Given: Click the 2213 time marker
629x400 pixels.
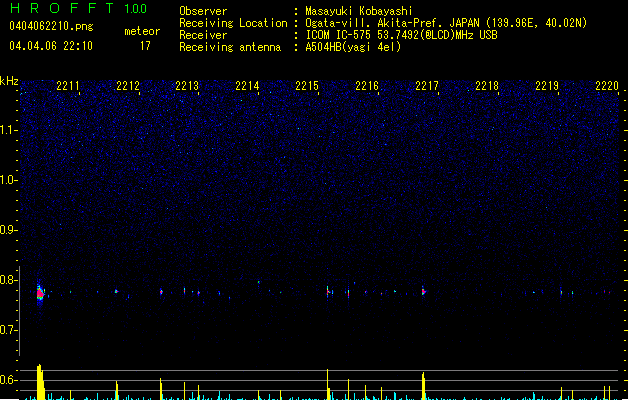Looking at the screenshot, I should tap(187, 86).
